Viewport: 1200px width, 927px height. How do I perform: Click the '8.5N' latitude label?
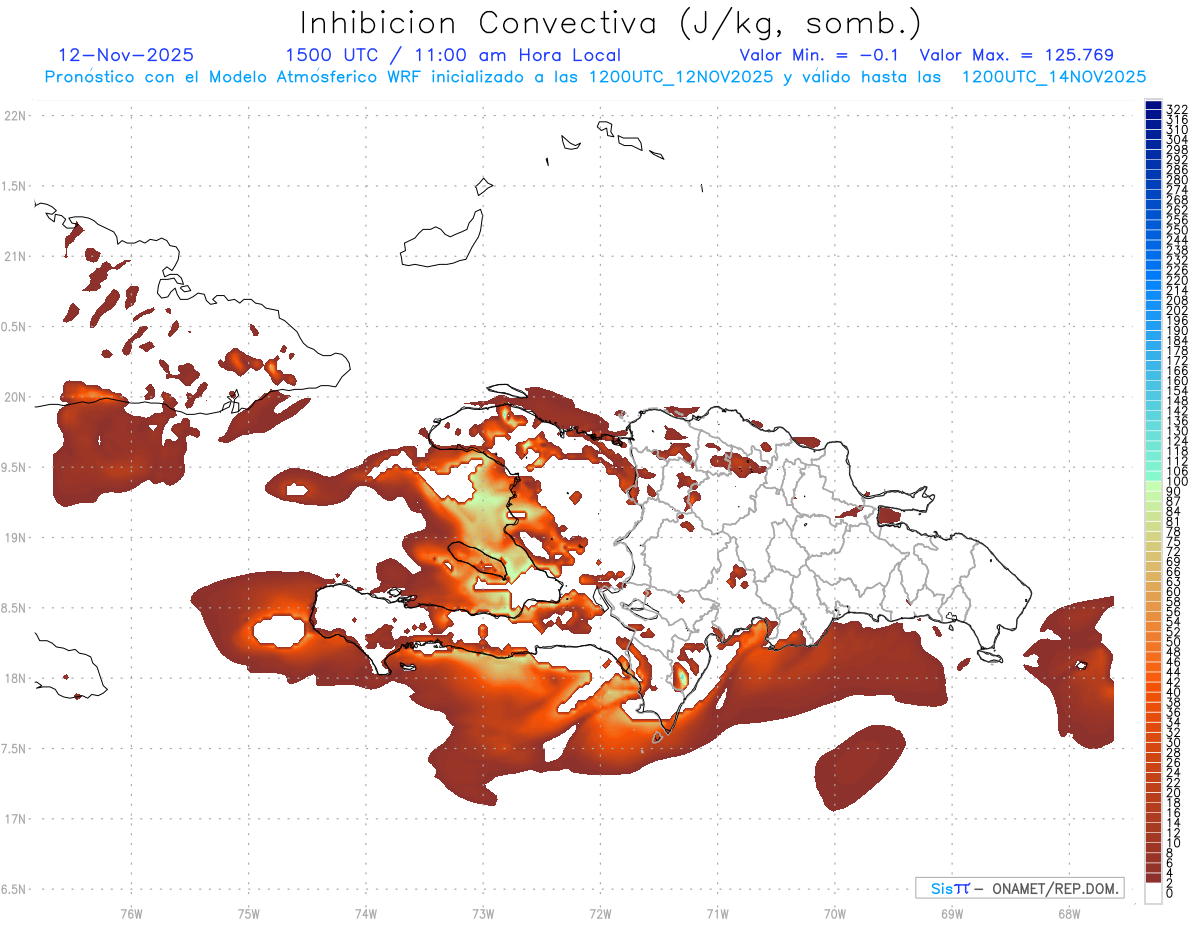tap(15, 608)
